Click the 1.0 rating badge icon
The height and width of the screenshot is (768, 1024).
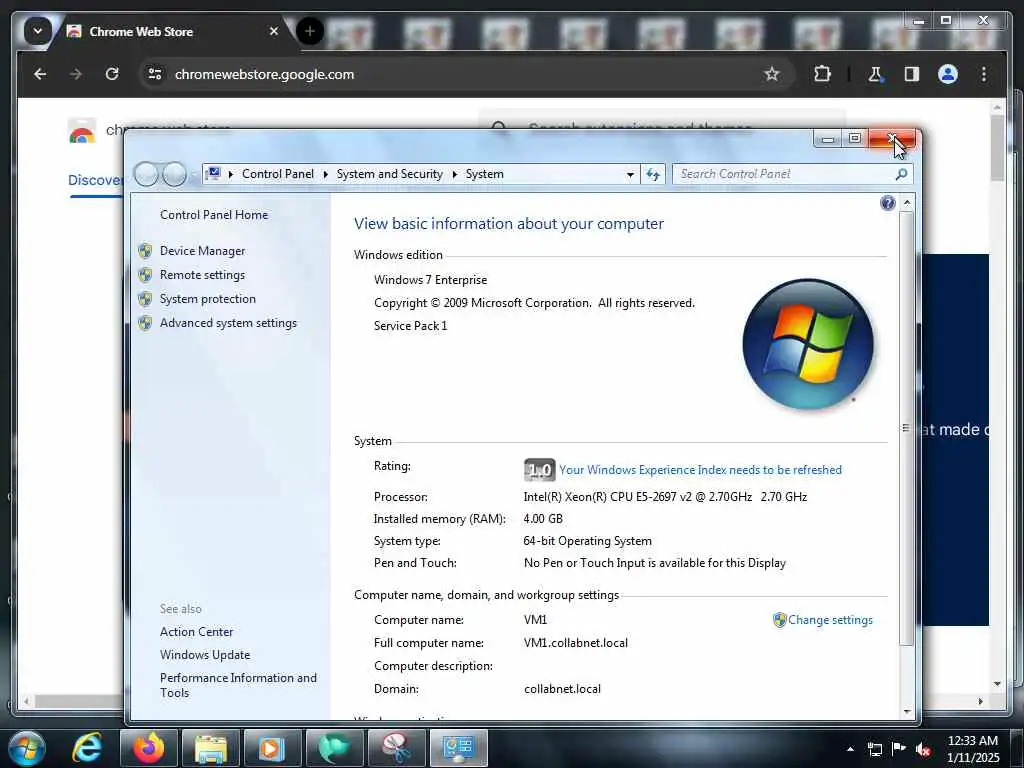(x=539, y=470)
